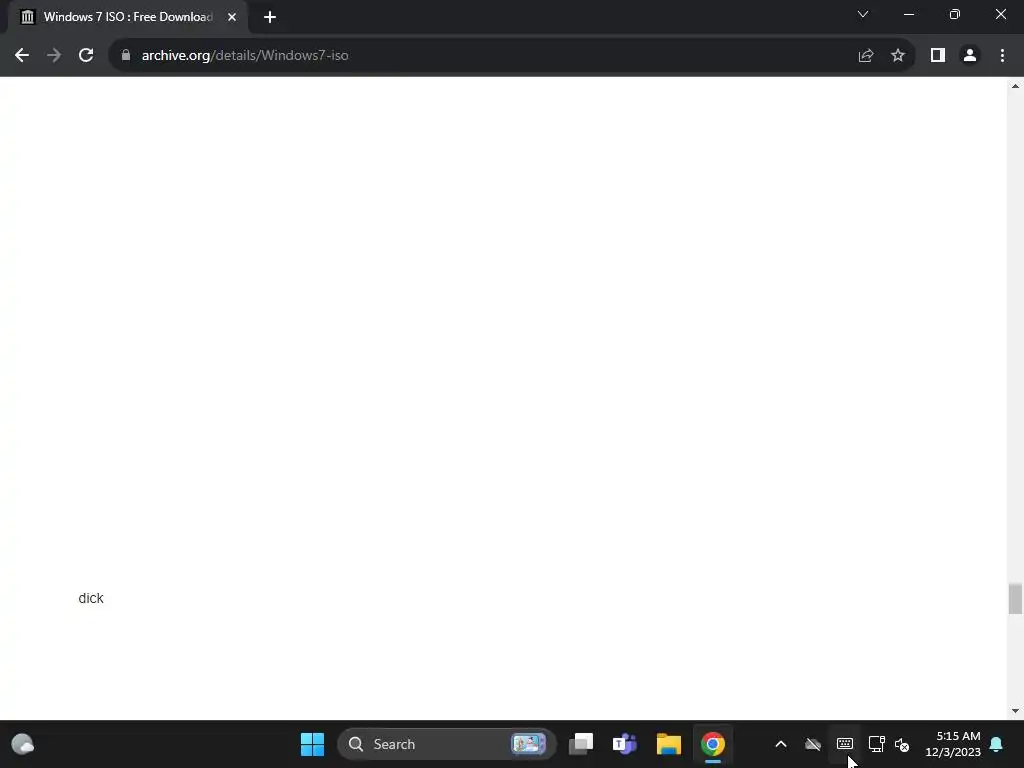Viewport: 1024px width, 768px height.
Task: Reload the archive.org page
Action: pyautogui.click(x=86, y=56)
